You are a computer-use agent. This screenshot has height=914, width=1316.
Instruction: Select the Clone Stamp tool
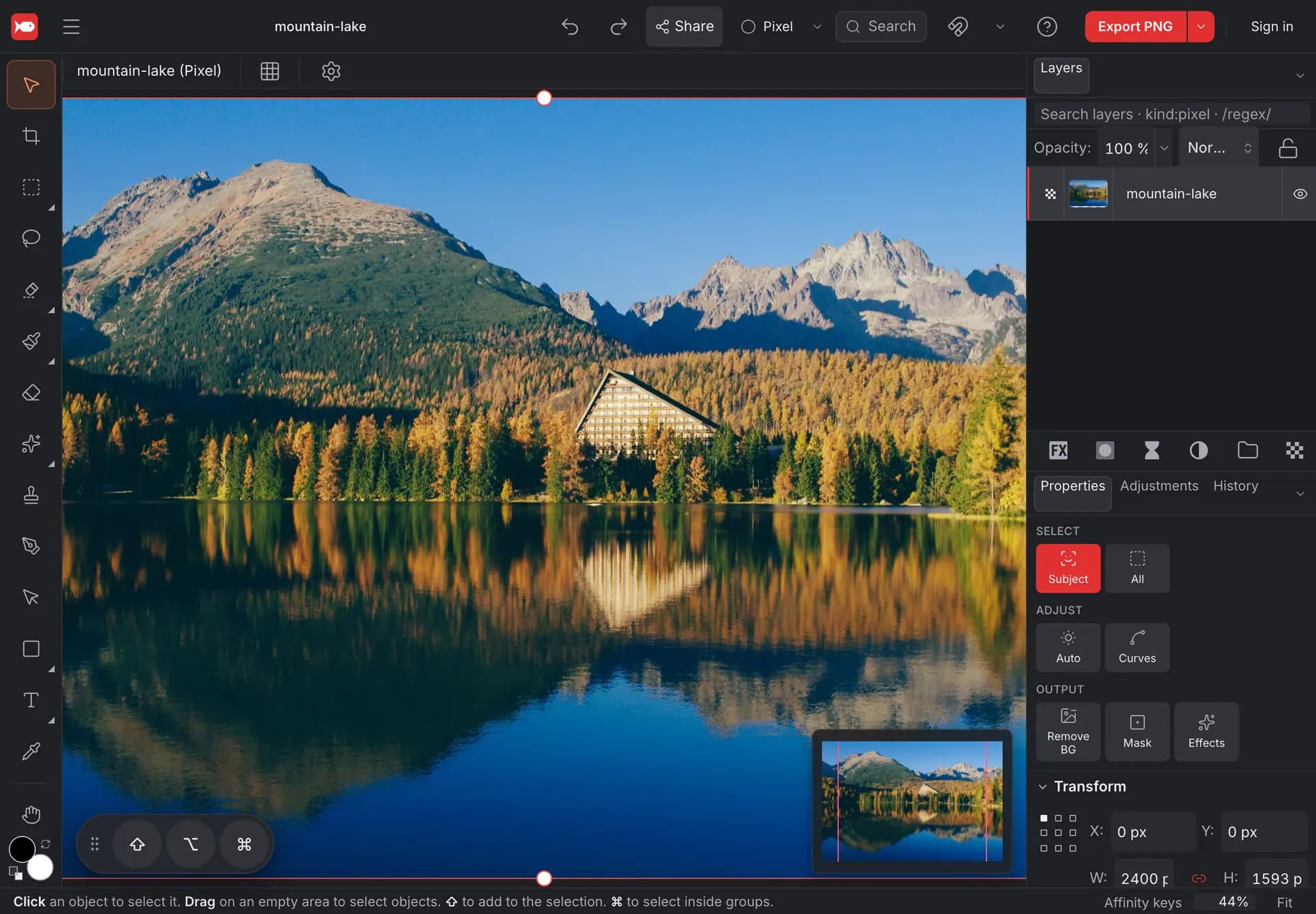(31, 495)
